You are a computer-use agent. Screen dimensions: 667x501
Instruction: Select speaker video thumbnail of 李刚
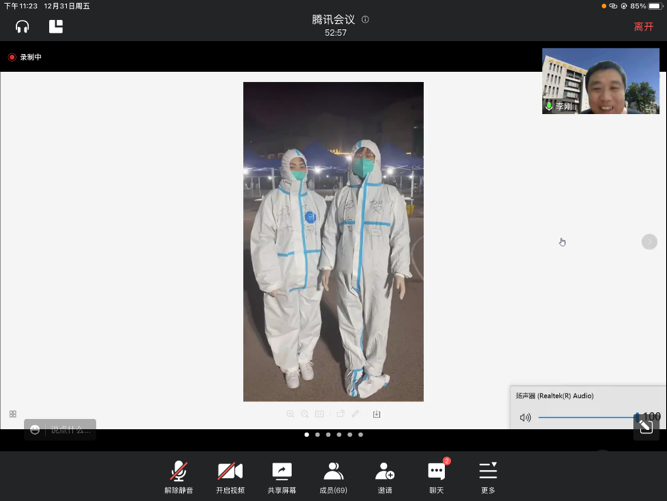(x=600, y=81)
